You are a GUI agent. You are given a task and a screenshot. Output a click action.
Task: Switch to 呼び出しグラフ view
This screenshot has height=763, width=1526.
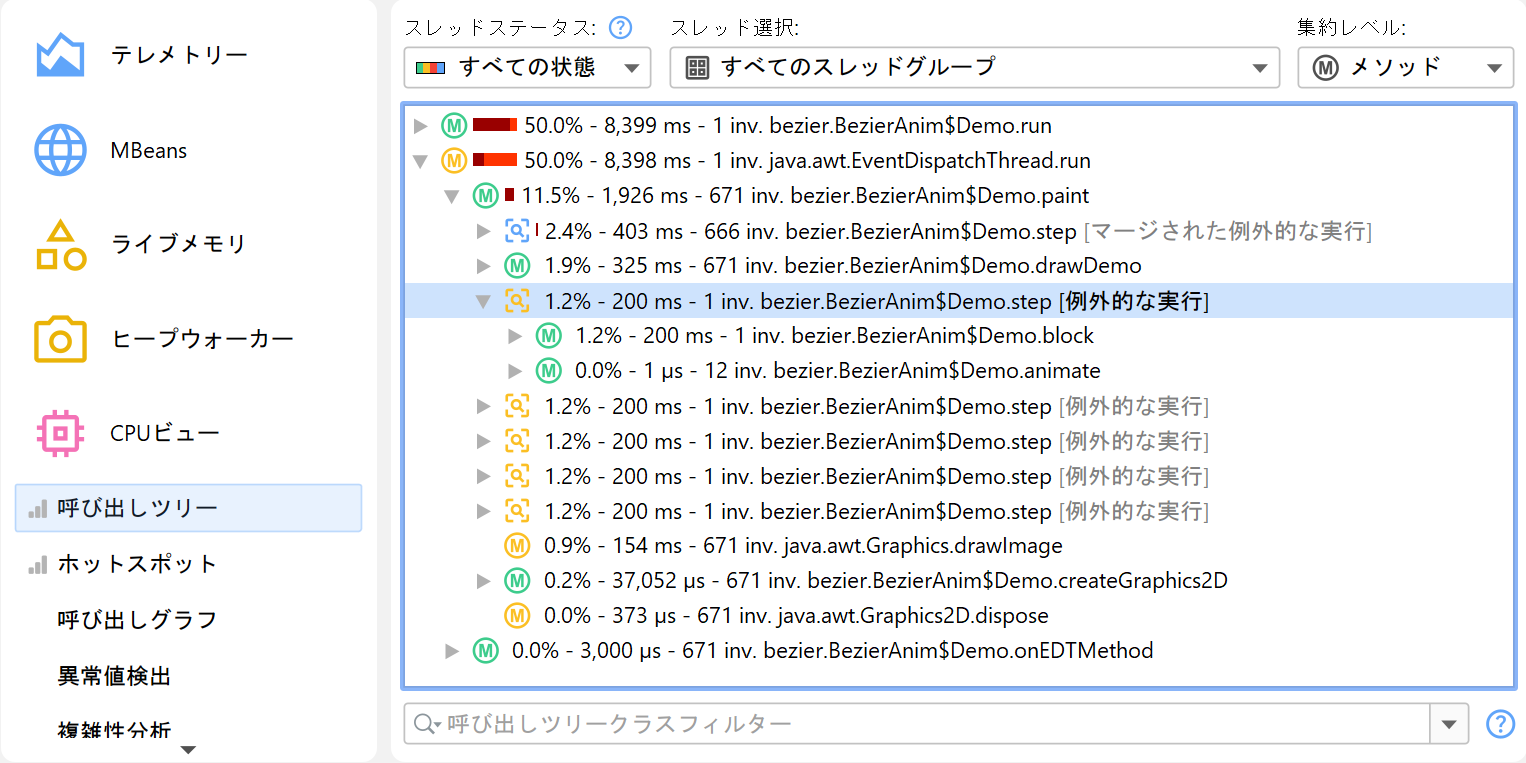(137, 620)
